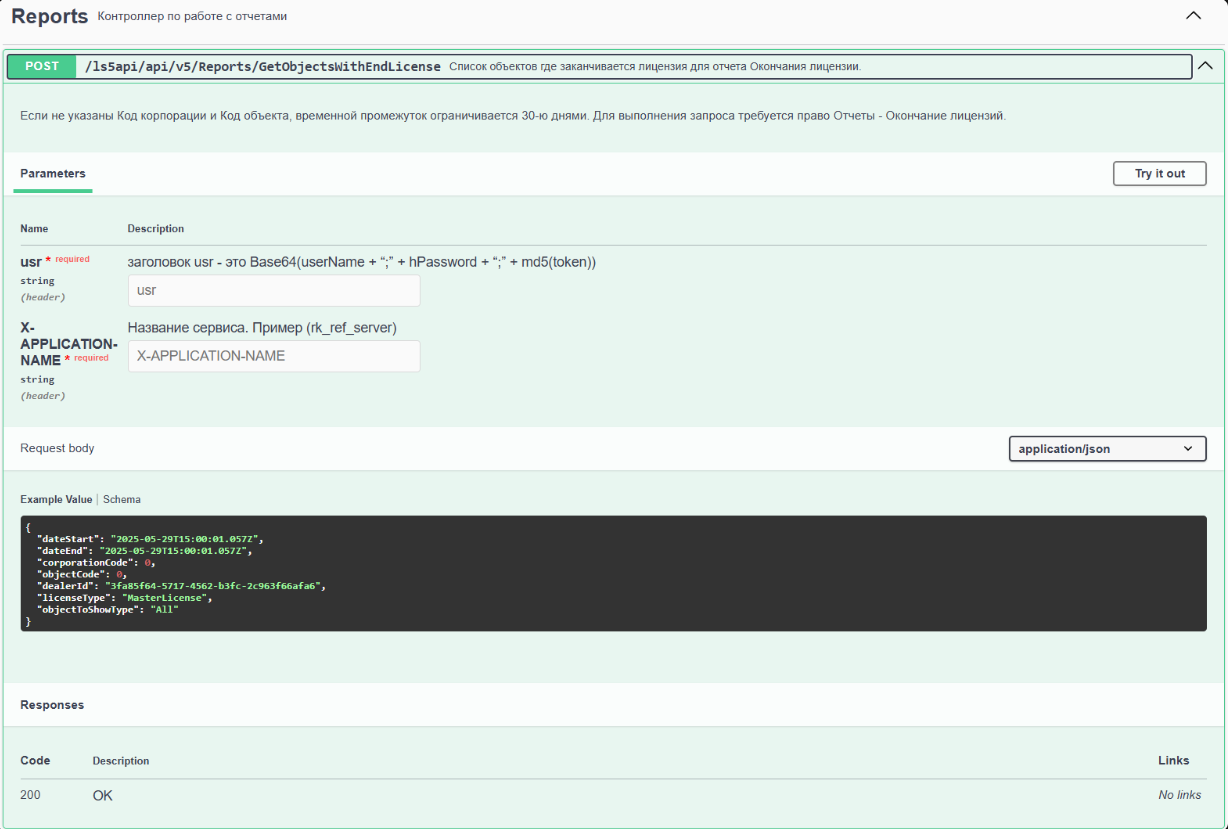Click the OK response description
Viewport: 1228px width, 829px height.
(103, 795)
